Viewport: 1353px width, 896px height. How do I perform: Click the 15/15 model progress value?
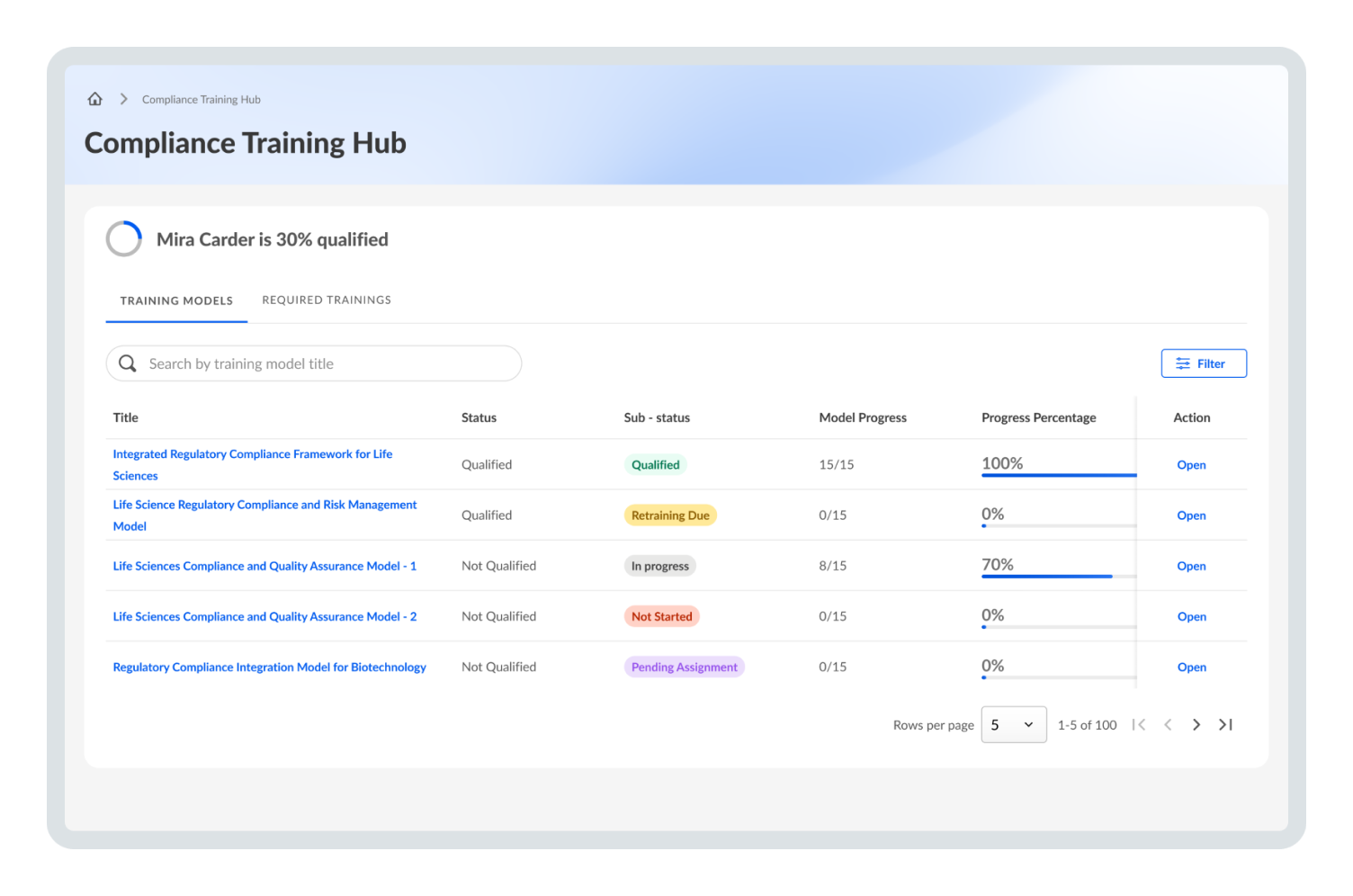(837, 465)
